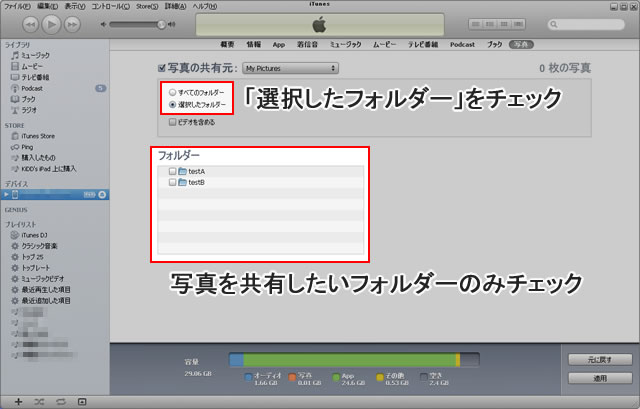Toggle the ビデオを含める checkbox
The image size is (640, 409).
click(x=172, y=122)
